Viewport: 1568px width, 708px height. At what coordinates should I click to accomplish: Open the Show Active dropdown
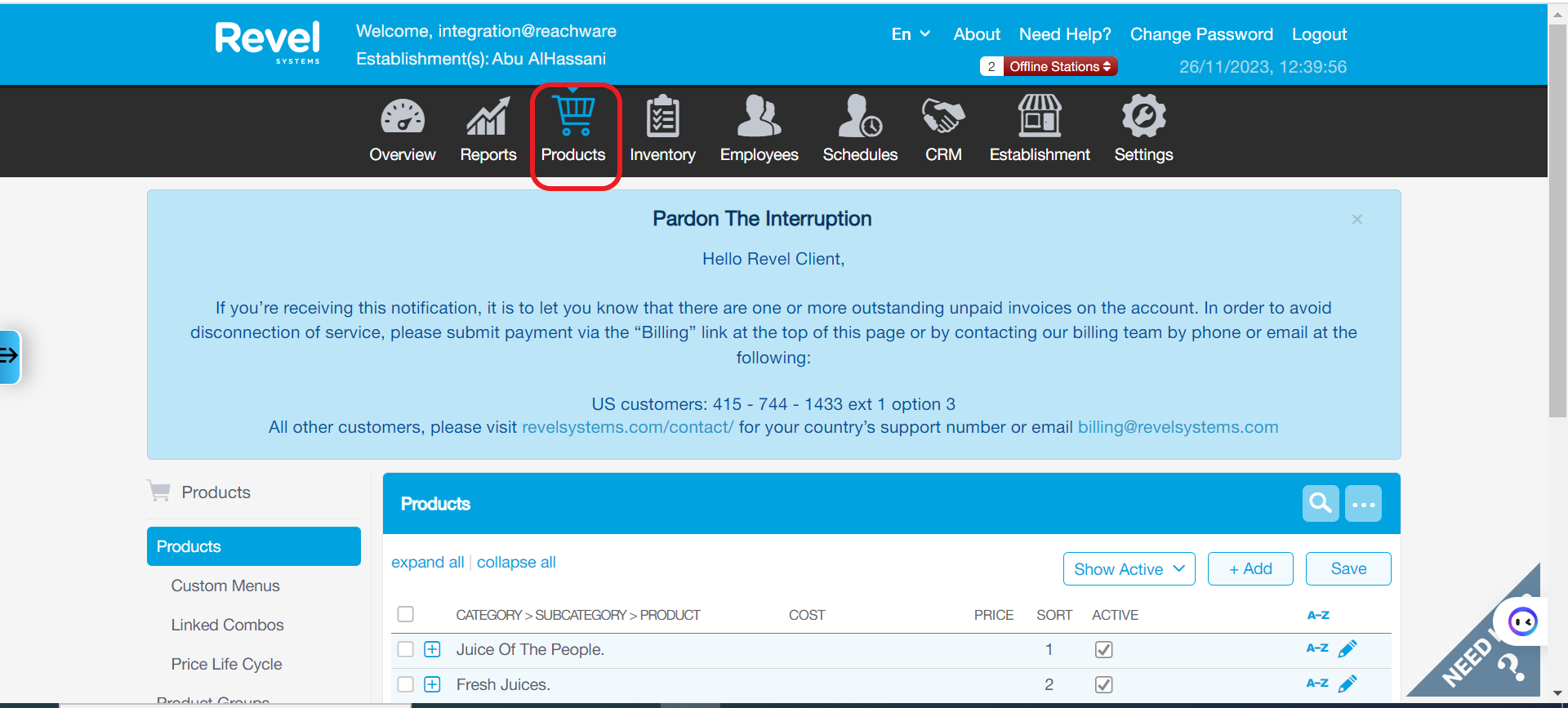coord(1129,568)
